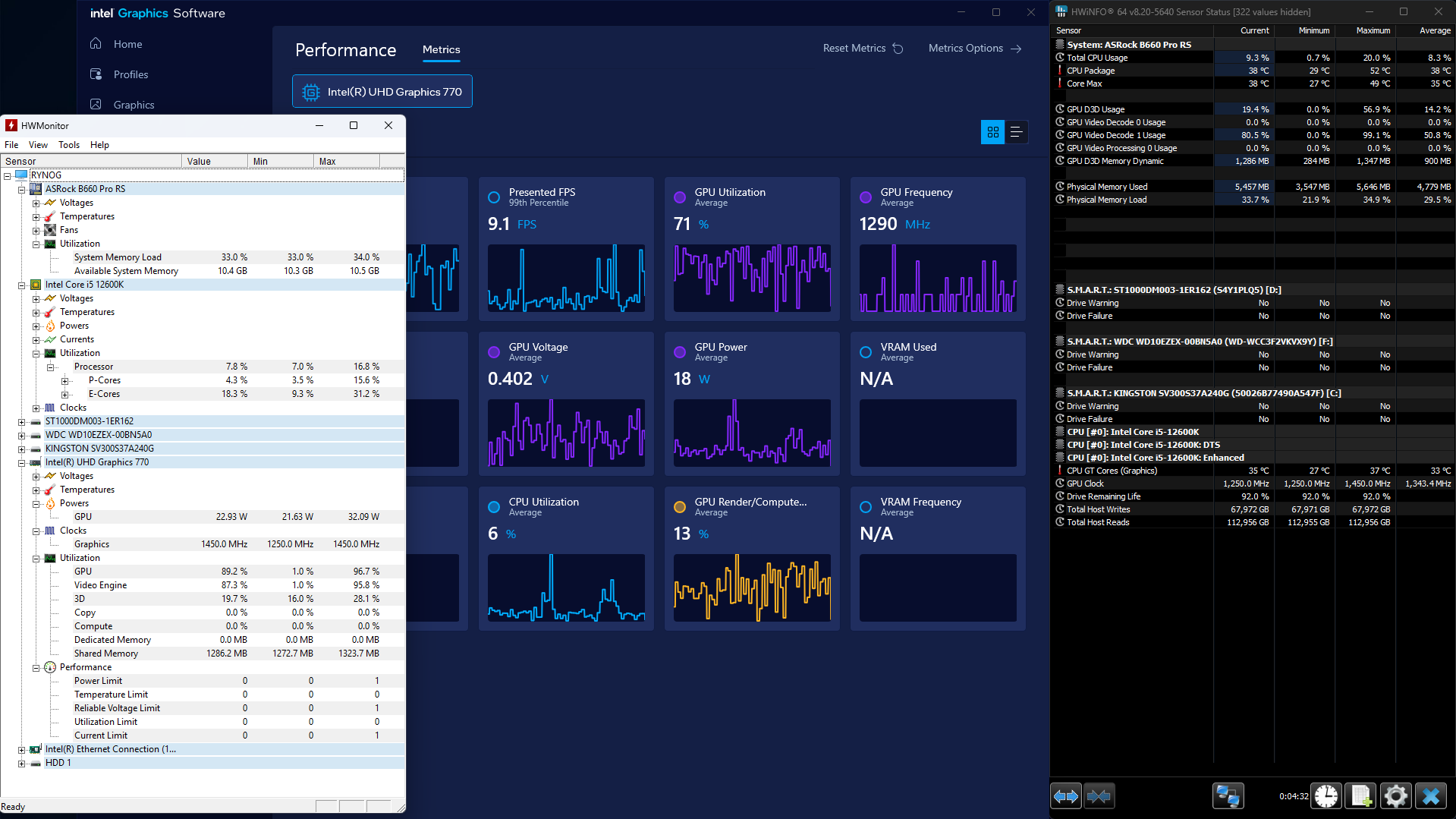
Task: Click the HWiNFO expand columns arrows button
Action: point(1066,796)
